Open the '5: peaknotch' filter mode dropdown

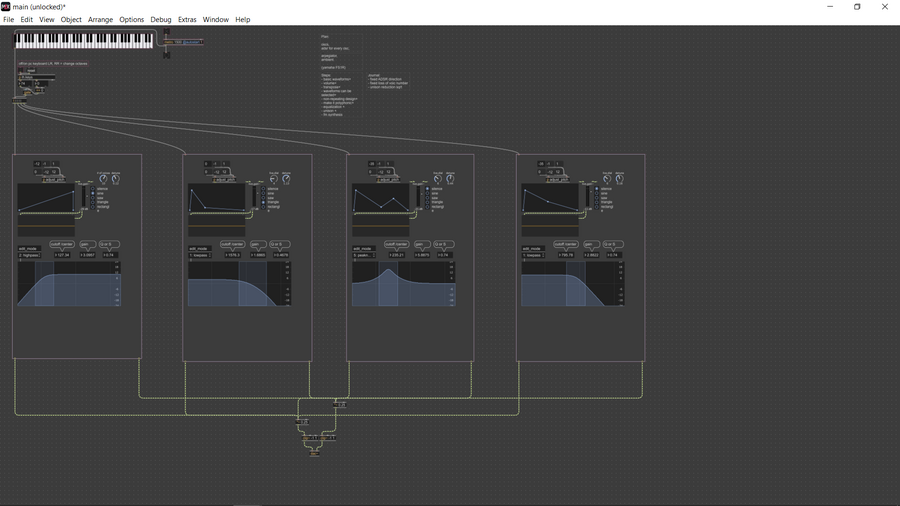(x=365, y=255)
